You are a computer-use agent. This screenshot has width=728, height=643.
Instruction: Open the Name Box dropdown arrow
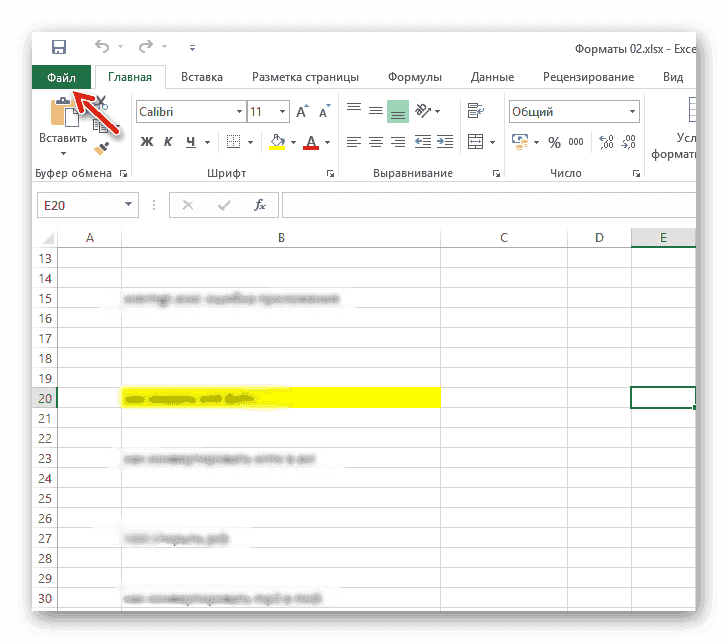tap(128, 205)
